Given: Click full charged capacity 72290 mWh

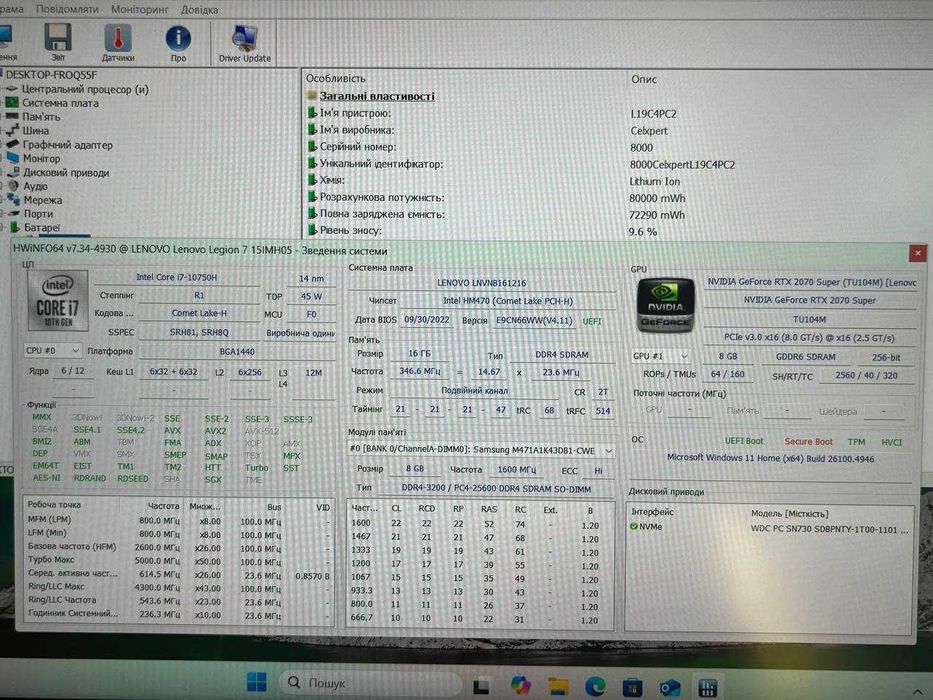Looking at the screenshot, I should tap(656, 215).
